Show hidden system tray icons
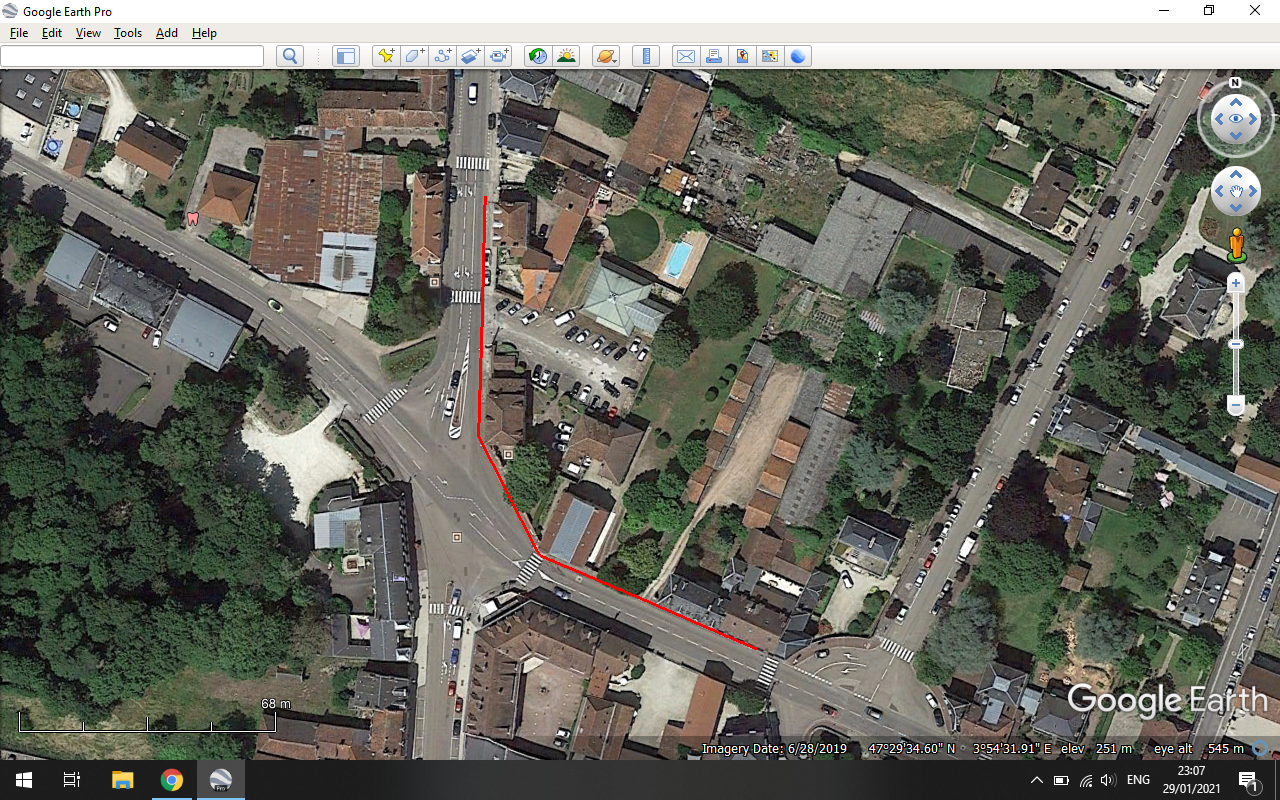Screen dimensions: 1280x800 (x=1037, y=780)
